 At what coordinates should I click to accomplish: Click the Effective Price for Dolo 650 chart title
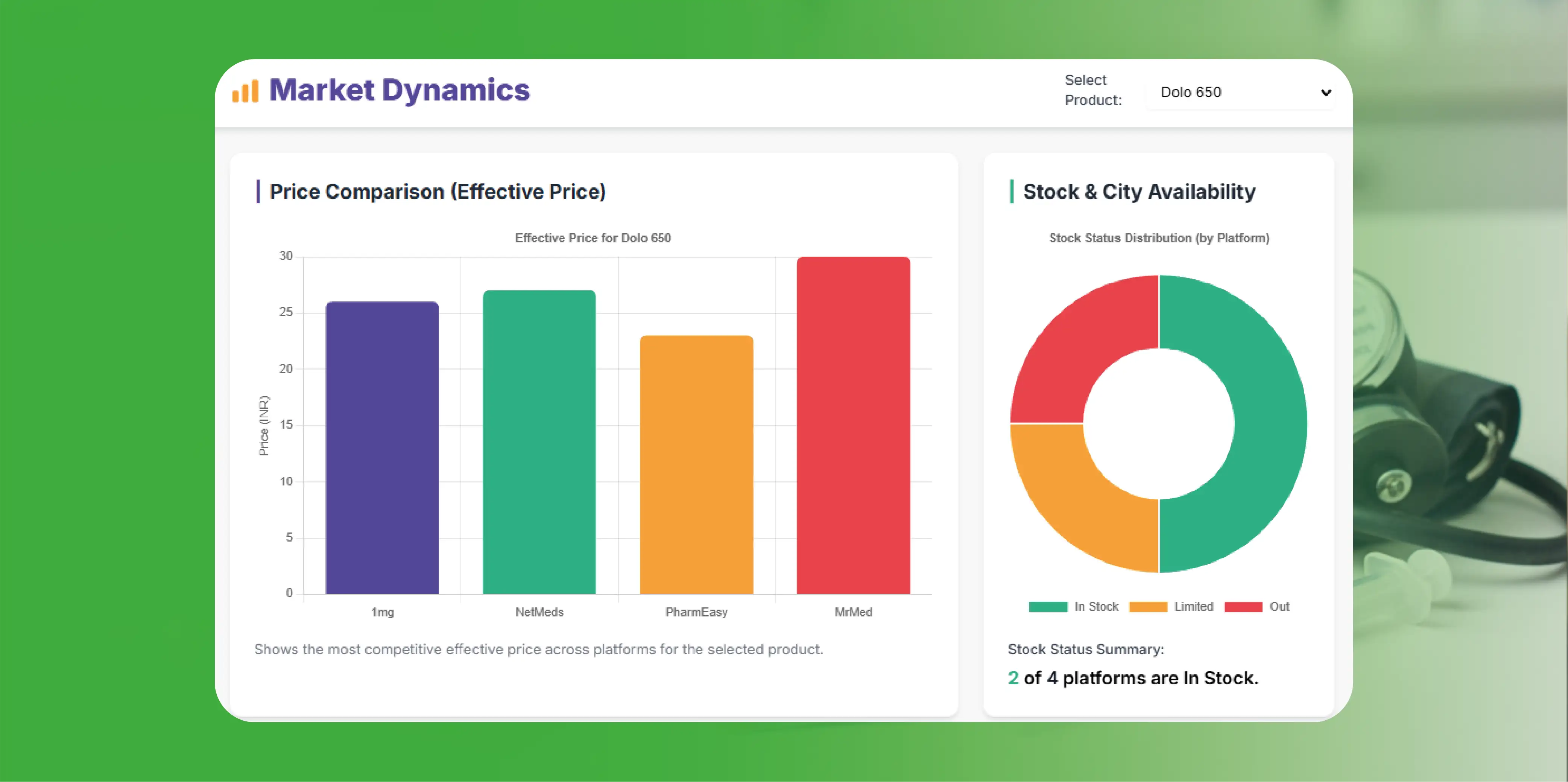pos(592,238)
